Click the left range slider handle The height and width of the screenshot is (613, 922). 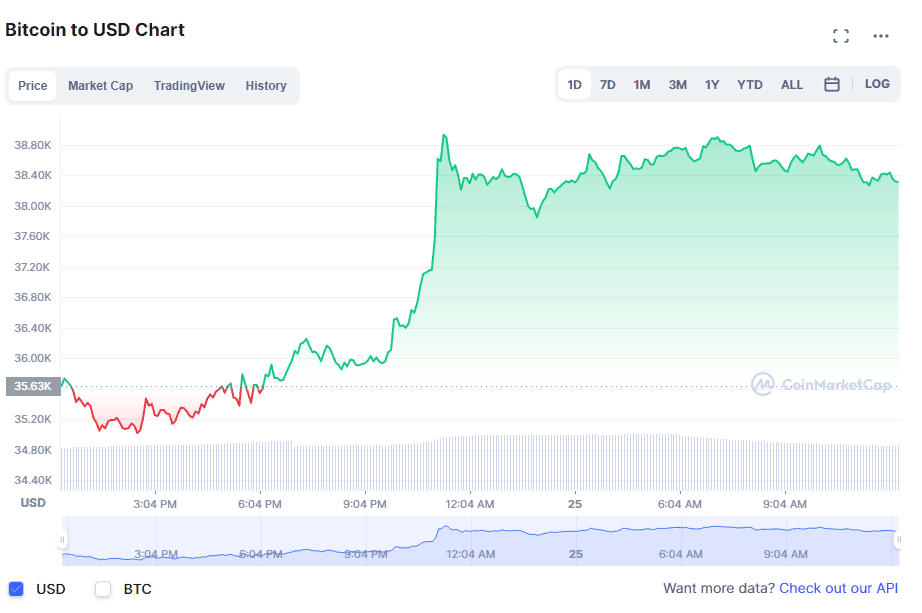point(62,540)
